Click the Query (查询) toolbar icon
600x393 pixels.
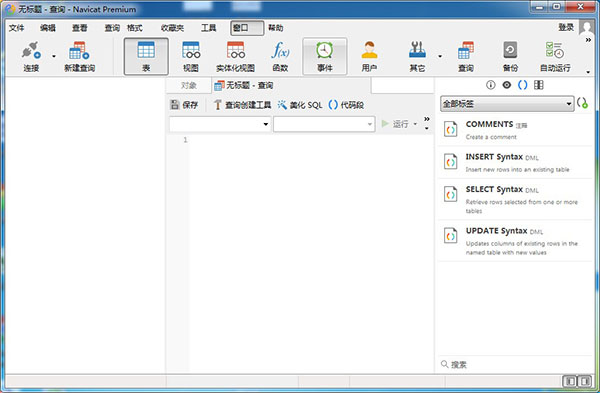point(466,56)
